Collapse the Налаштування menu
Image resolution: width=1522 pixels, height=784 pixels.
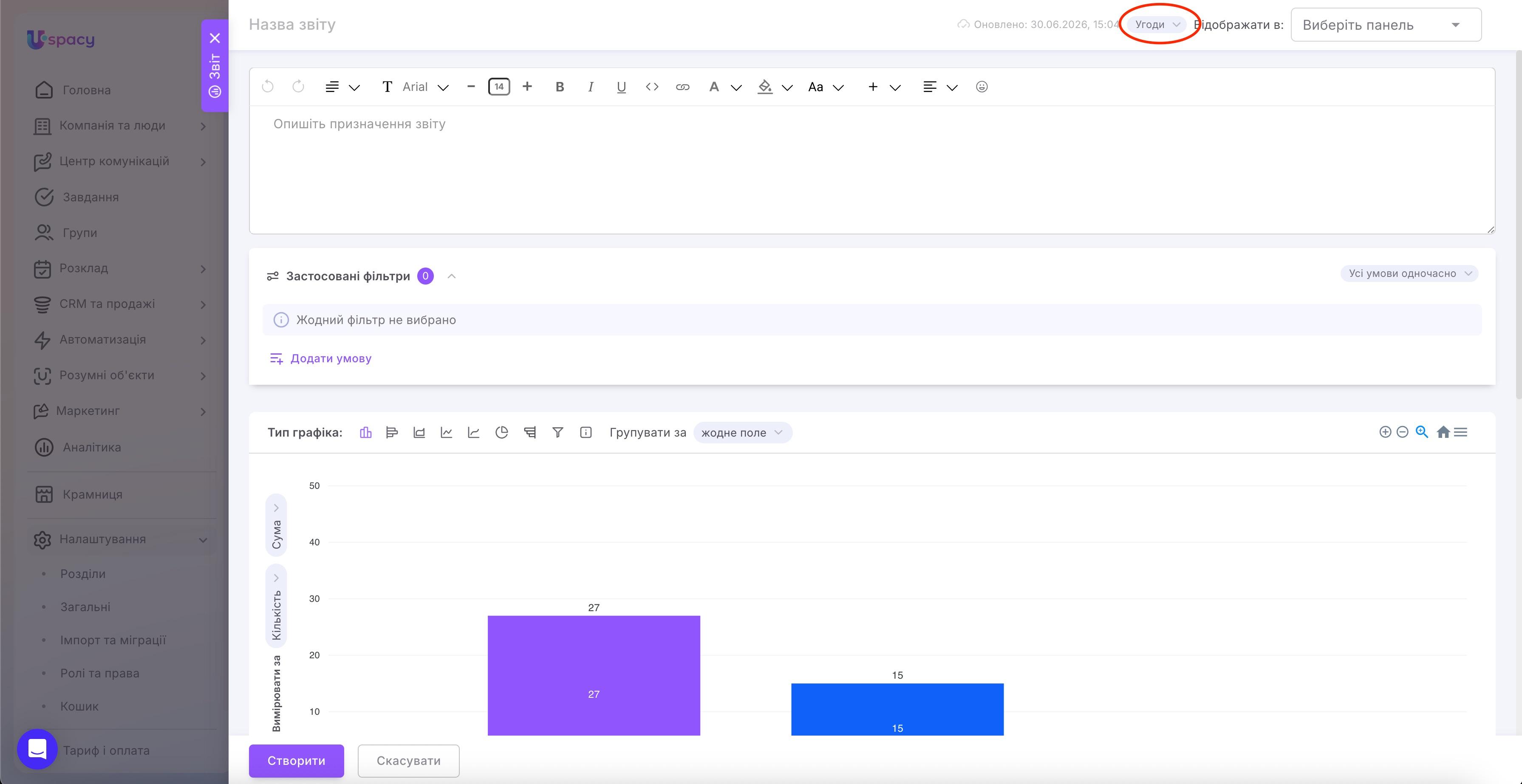tap(122, 539)
